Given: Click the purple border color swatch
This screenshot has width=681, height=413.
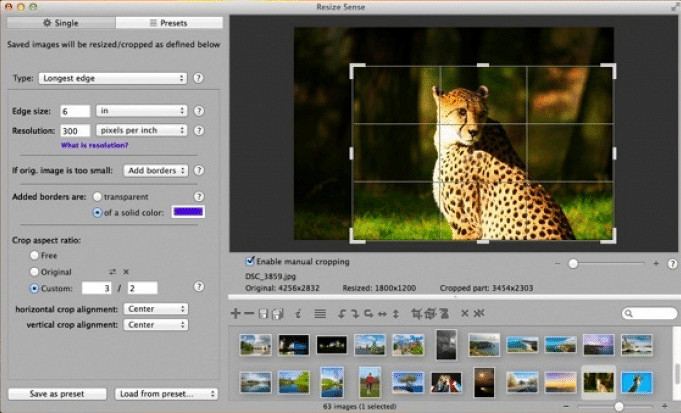Looking at the screenshot, I should point(187,212).
